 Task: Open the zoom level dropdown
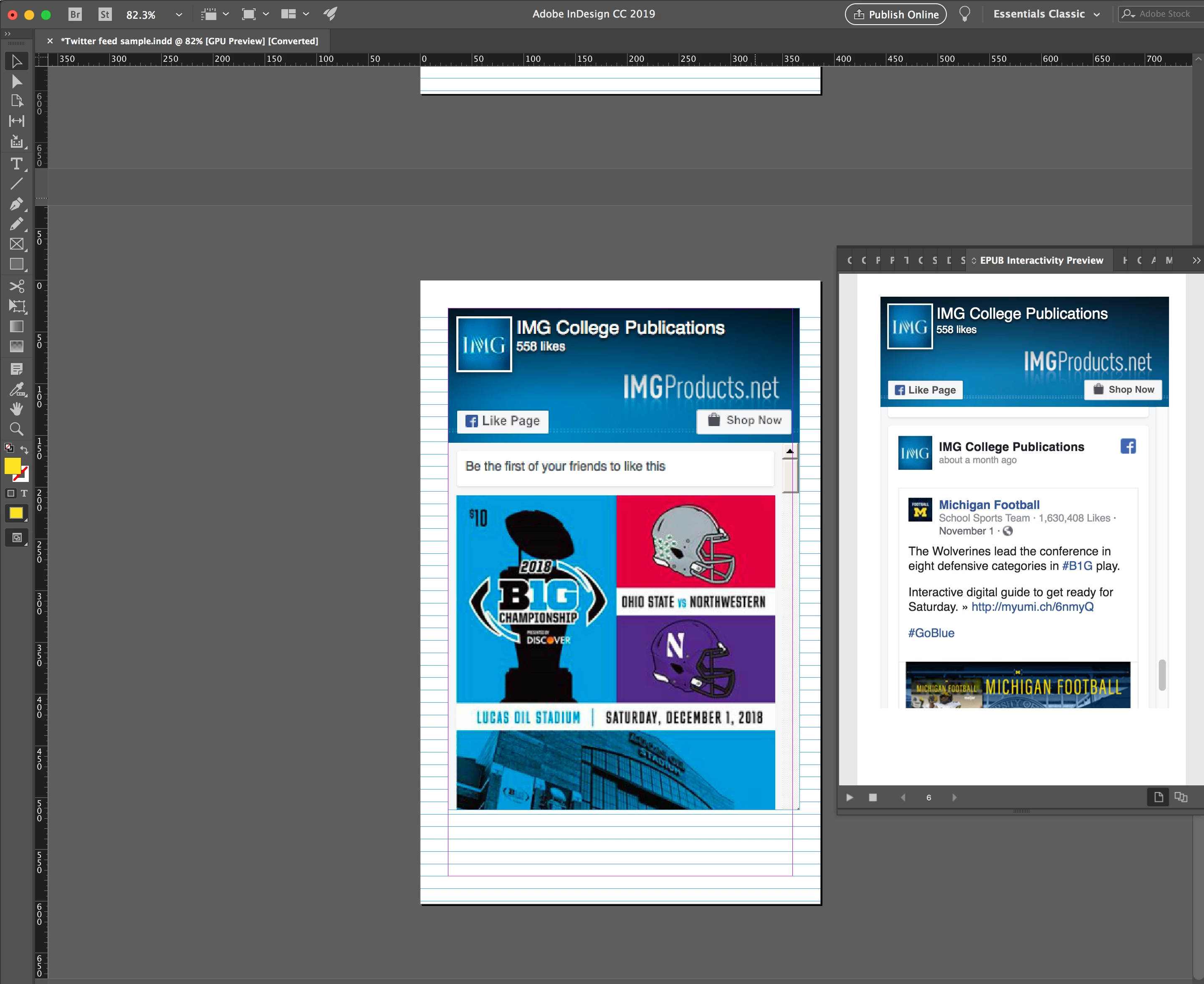(x=179, y=15)
